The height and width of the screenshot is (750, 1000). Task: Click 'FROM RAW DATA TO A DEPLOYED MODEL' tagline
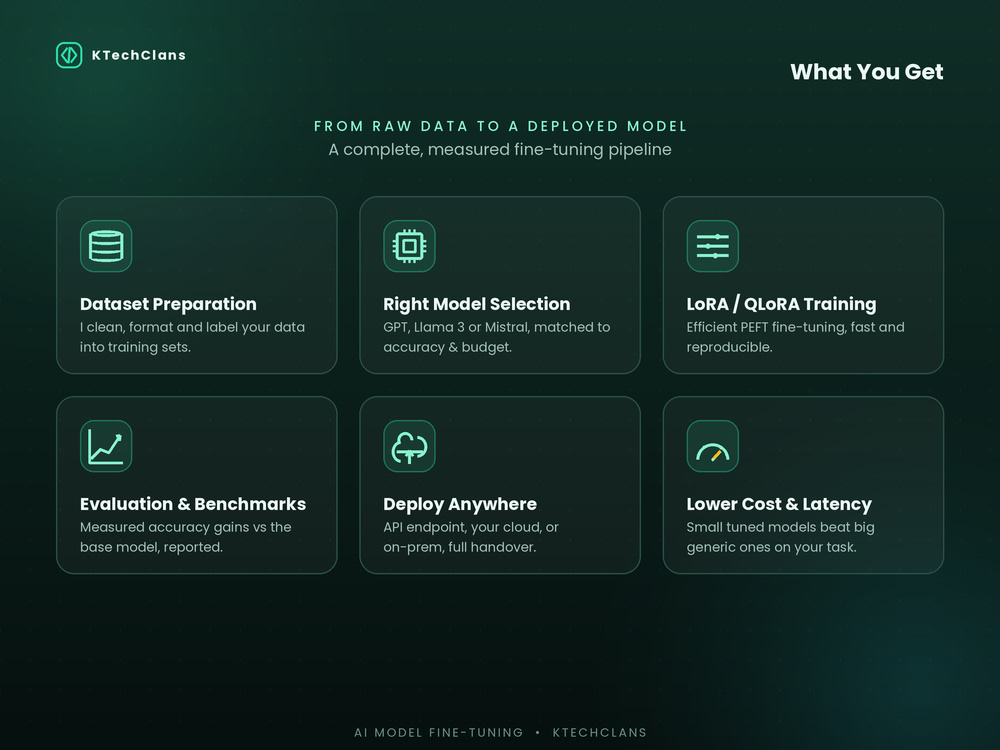pos(500,126)
